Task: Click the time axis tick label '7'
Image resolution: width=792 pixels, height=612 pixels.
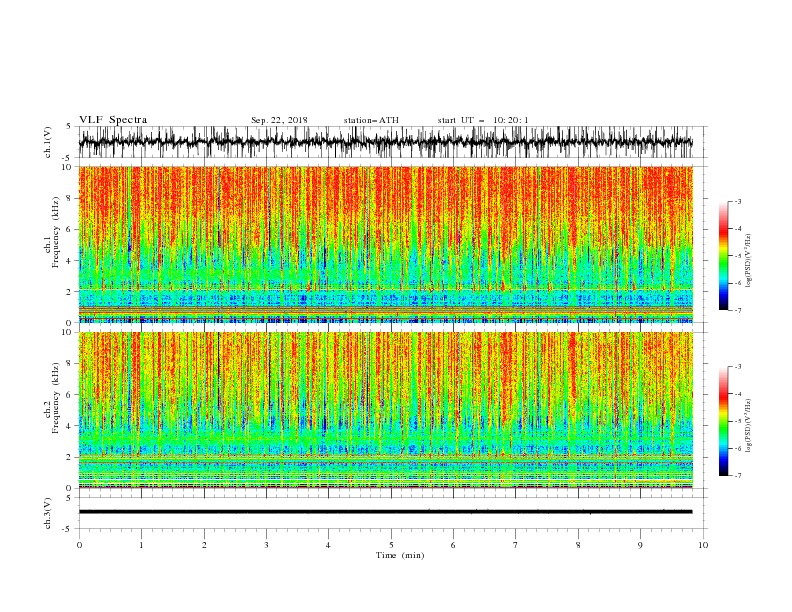Action: pos(516,545)
